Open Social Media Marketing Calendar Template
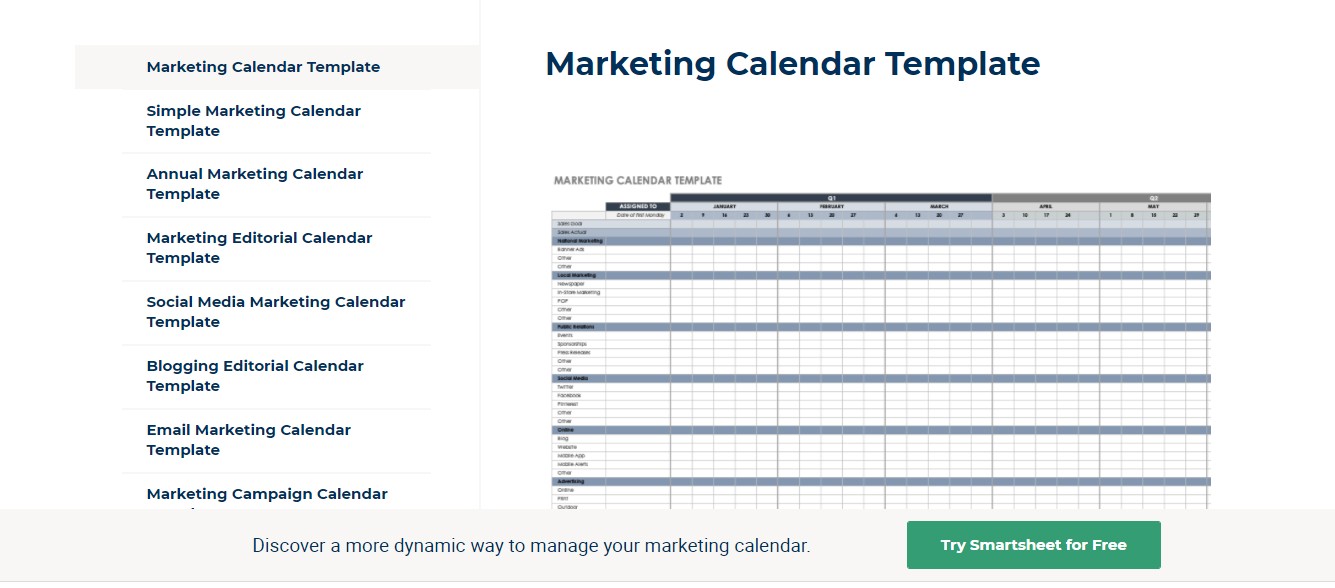1335x588 pixels. [x=275, y=312]
